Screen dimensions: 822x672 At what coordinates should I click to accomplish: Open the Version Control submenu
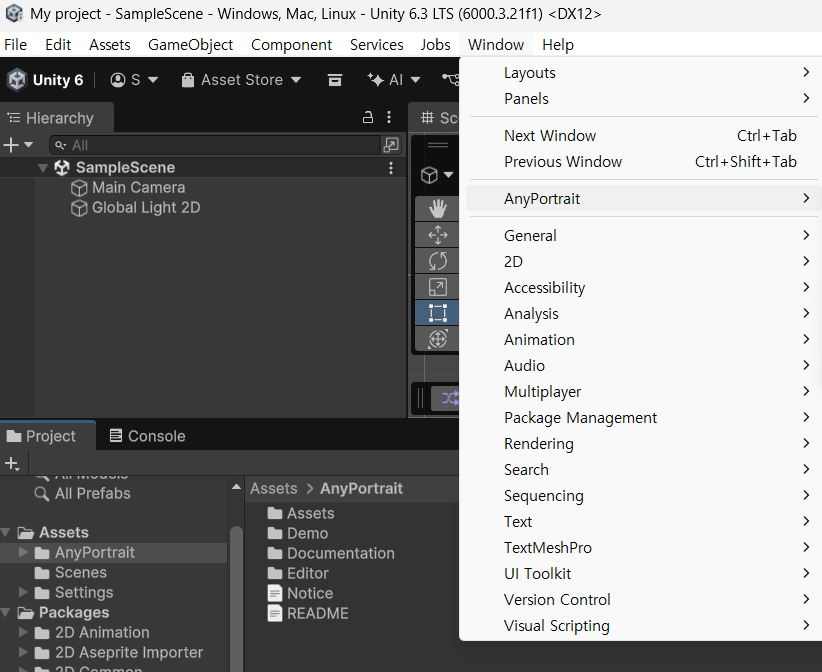(x=643, y=600)
